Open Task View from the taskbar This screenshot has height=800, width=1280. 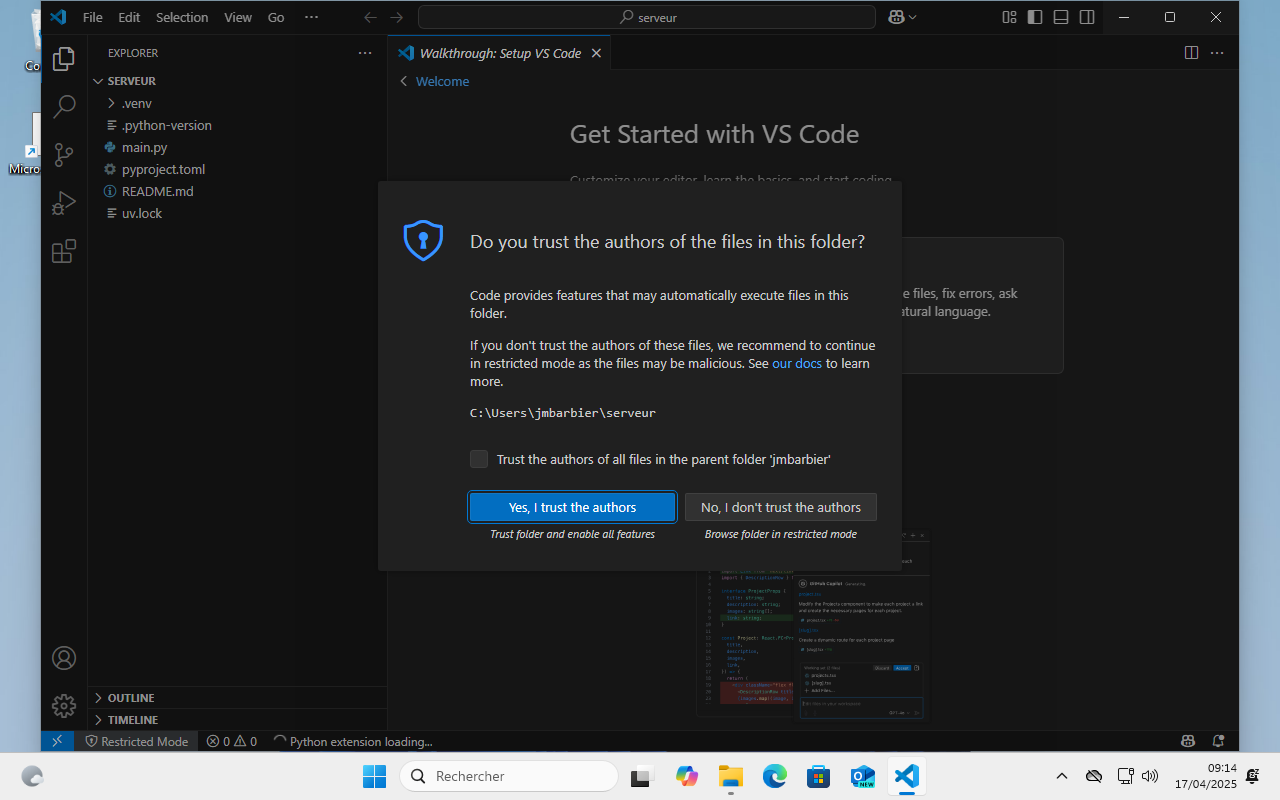643,776
